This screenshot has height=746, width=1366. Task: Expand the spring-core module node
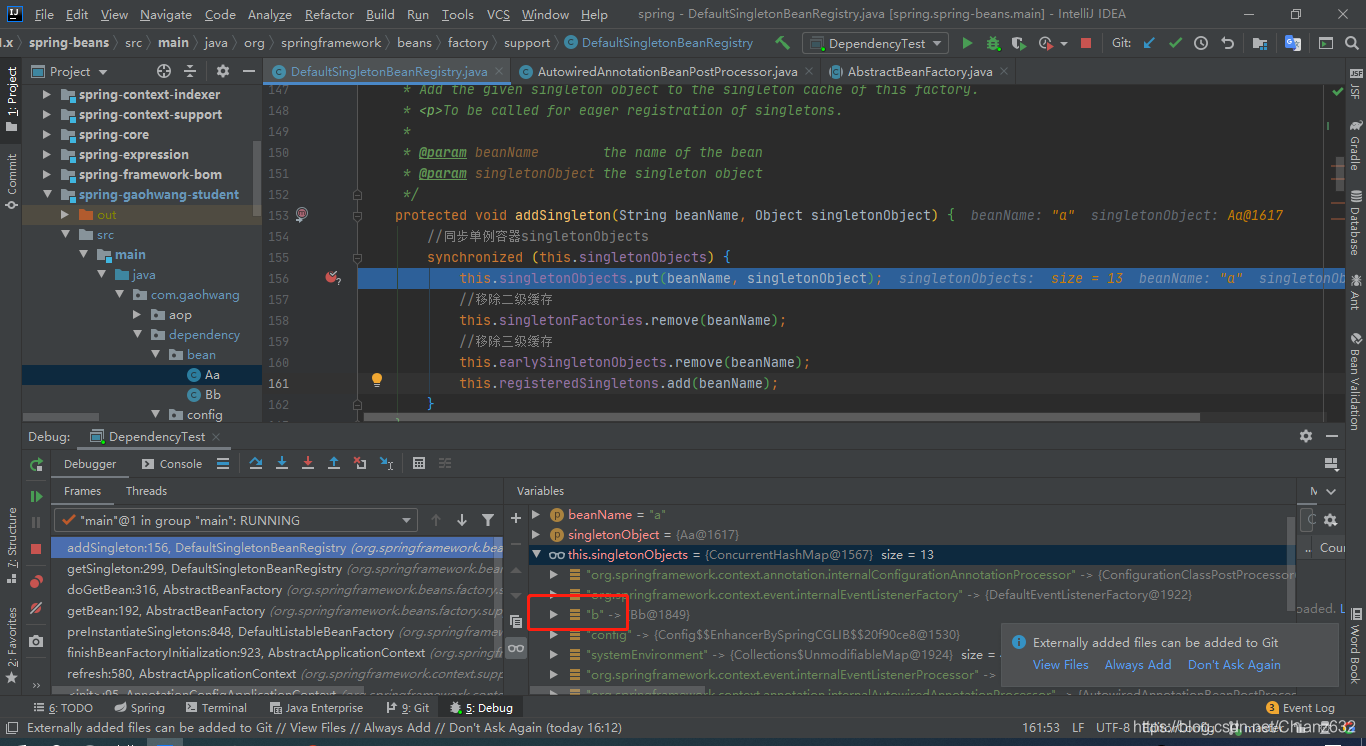click(47, 135)
